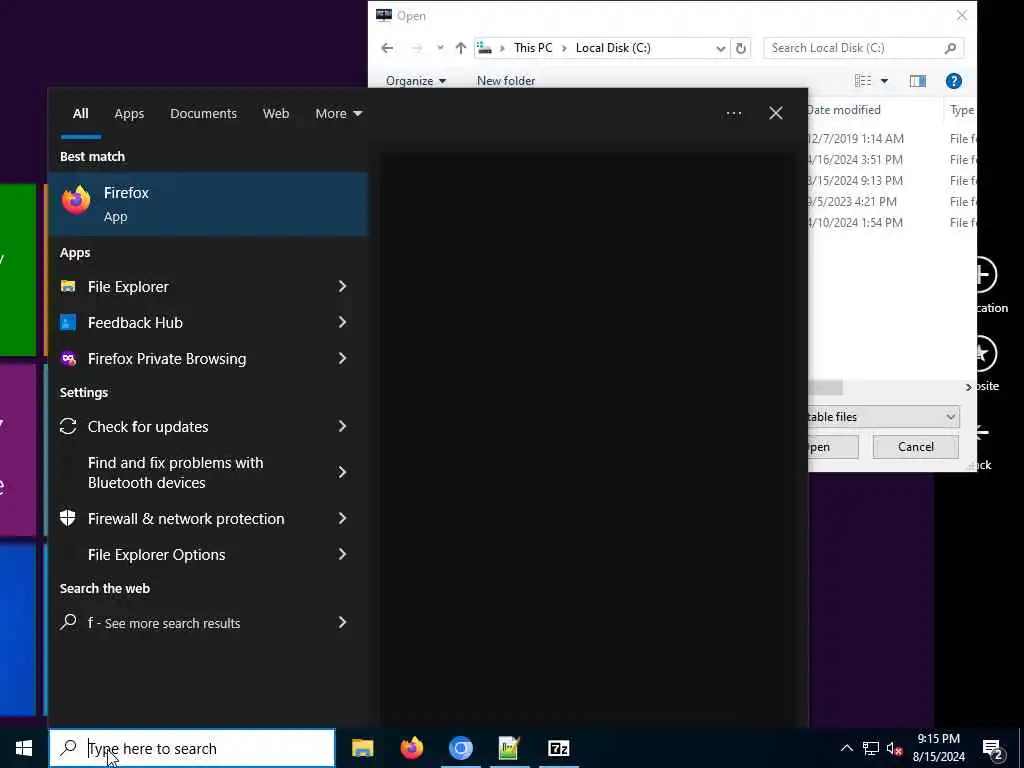Click Feedback Hub icon in search results

coord(68,322)
